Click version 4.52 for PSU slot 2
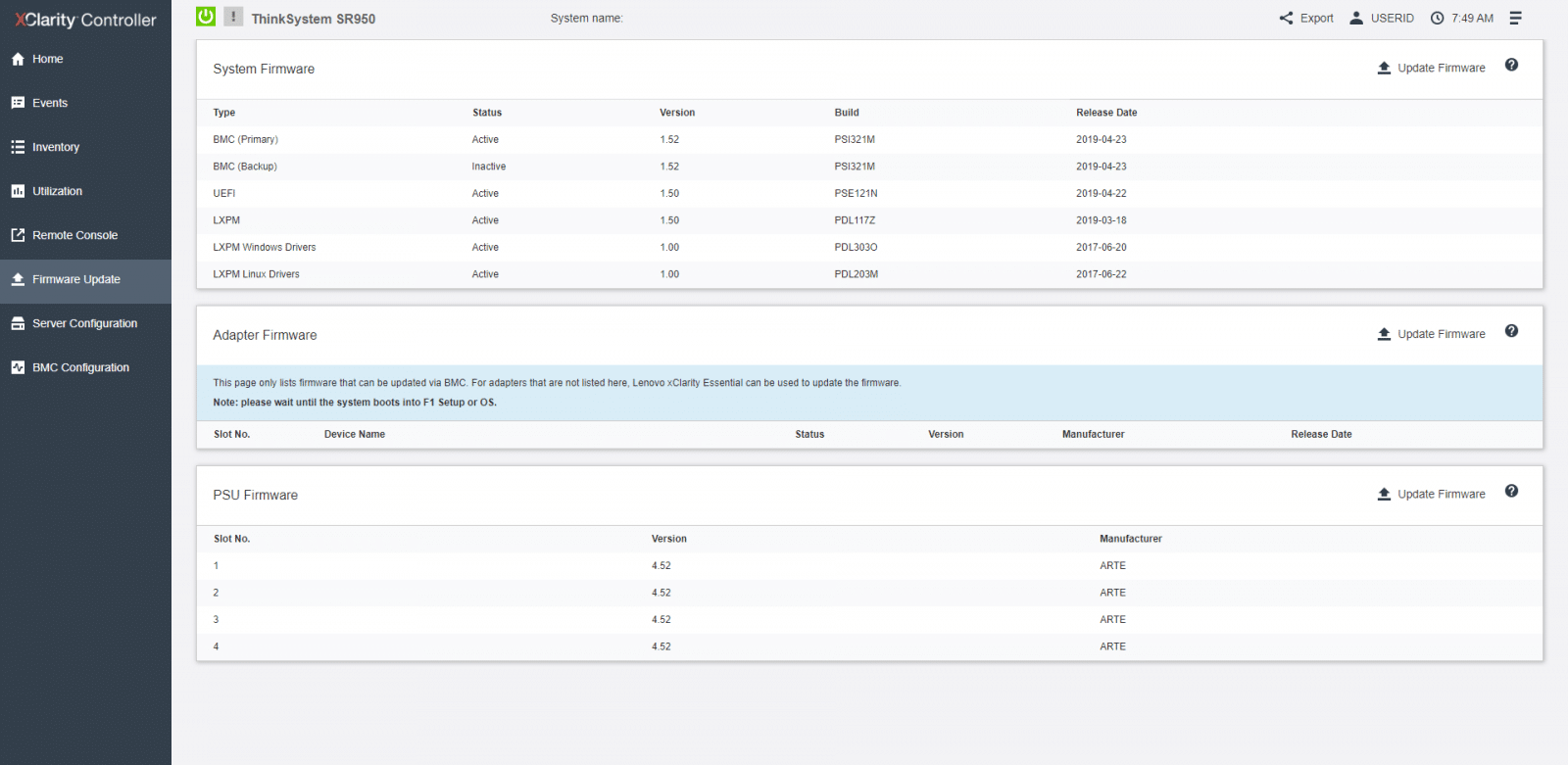Viewport: 1568px width, 765px height. [x=661, y=593]
